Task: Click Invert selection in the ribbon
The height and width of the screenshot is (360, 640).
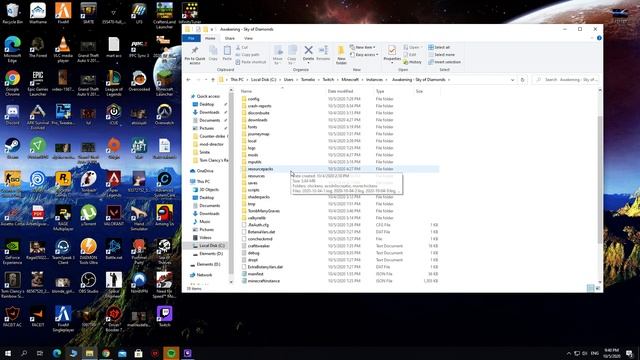Action: click(x=444, y=62)
